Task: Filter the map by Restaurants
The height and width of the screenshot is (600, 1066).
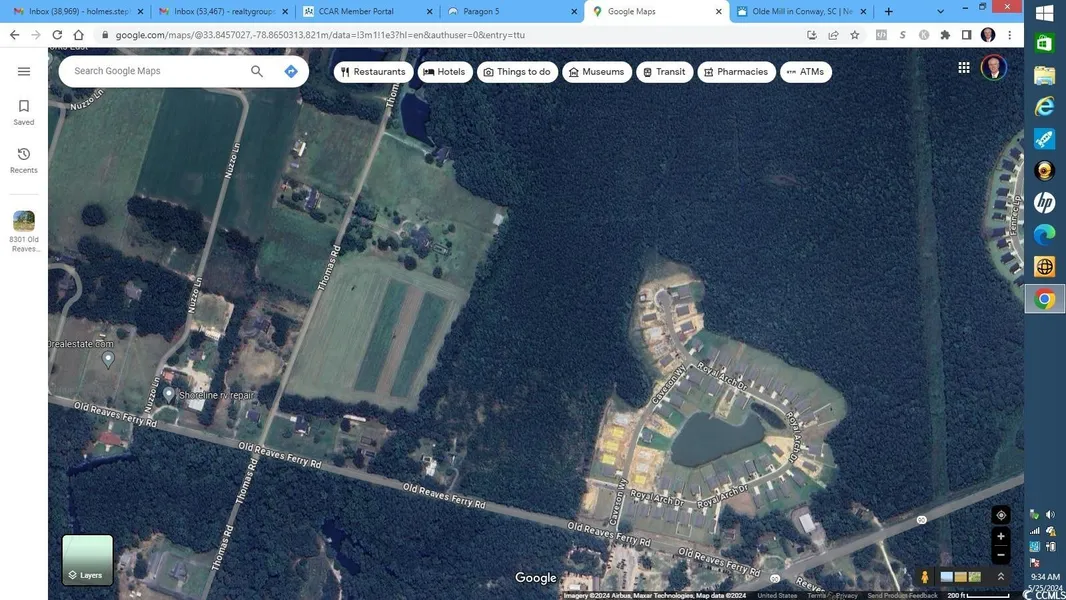Action: (x=373, y=72)
